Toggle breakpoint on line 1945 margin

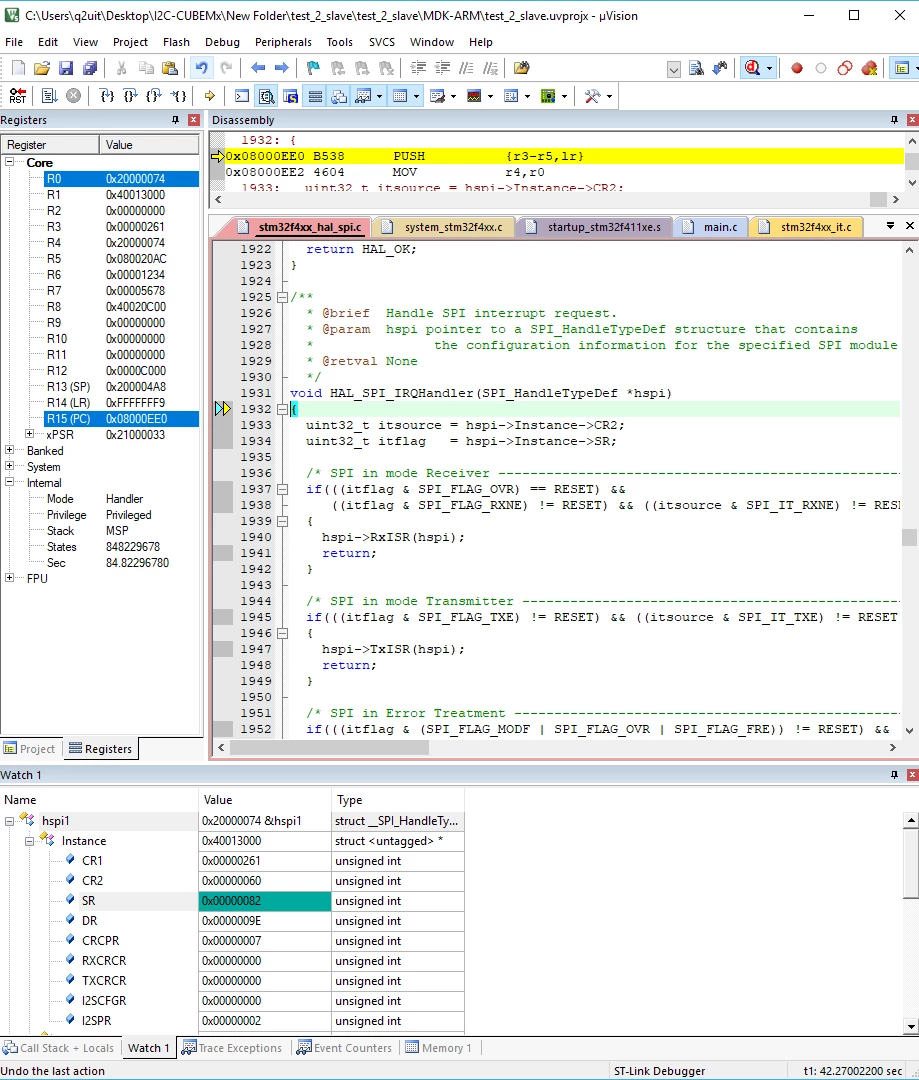[223, 617]
